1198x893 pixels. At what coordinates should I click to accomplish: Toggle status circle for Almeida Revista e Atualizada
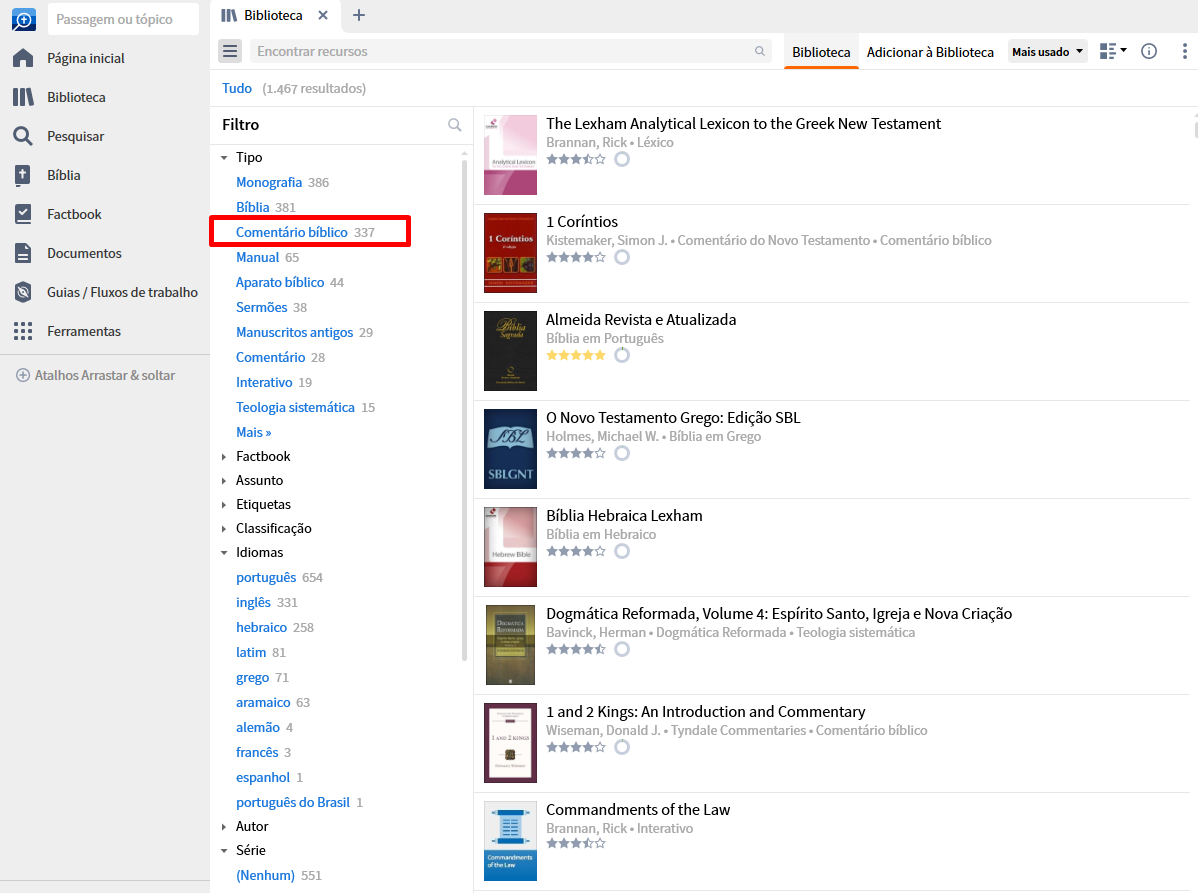(622, 355)
